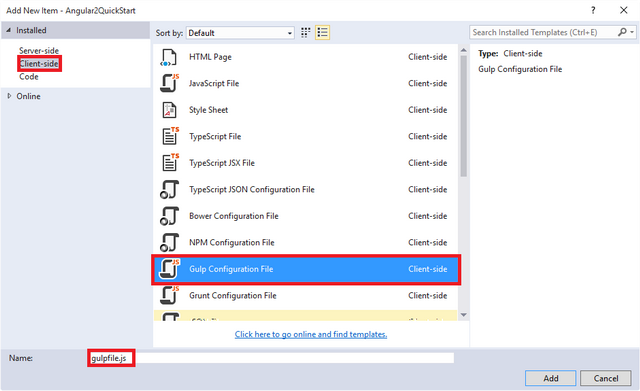Click the template list scroll-up arrow
This screenshot has width=640, height=391.
pyautogui.click(x=463, y=50)
